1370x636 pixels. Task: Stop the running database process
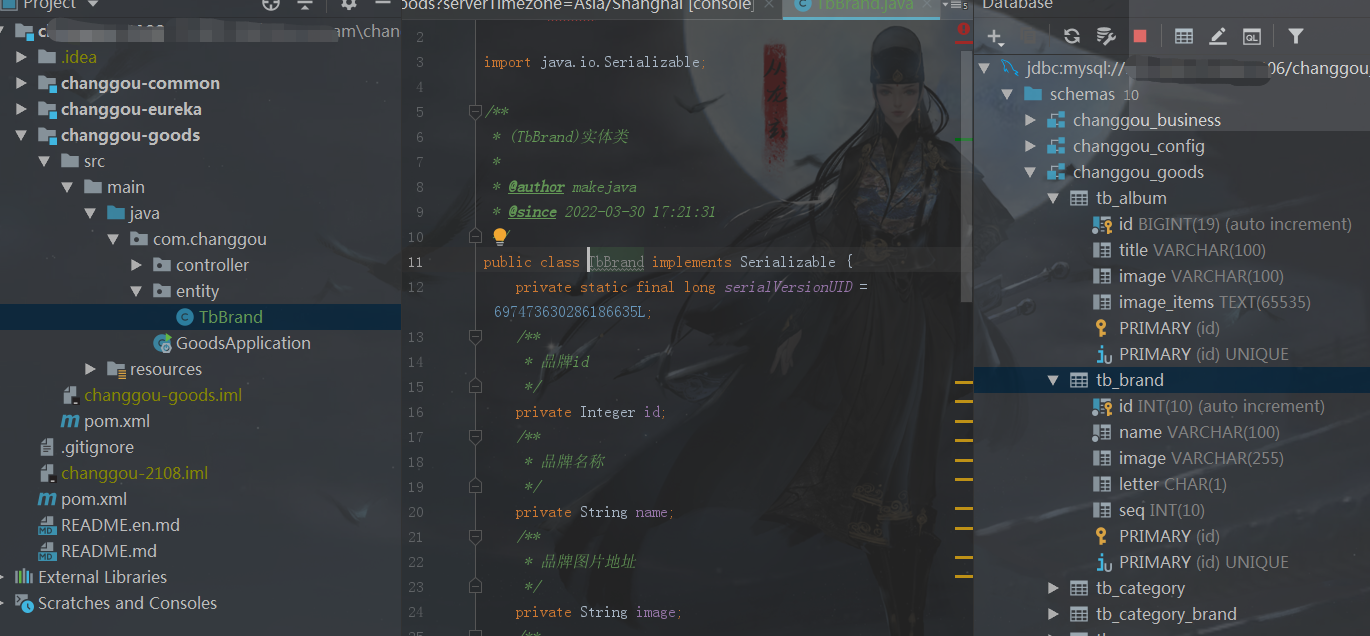(1140, 36)
